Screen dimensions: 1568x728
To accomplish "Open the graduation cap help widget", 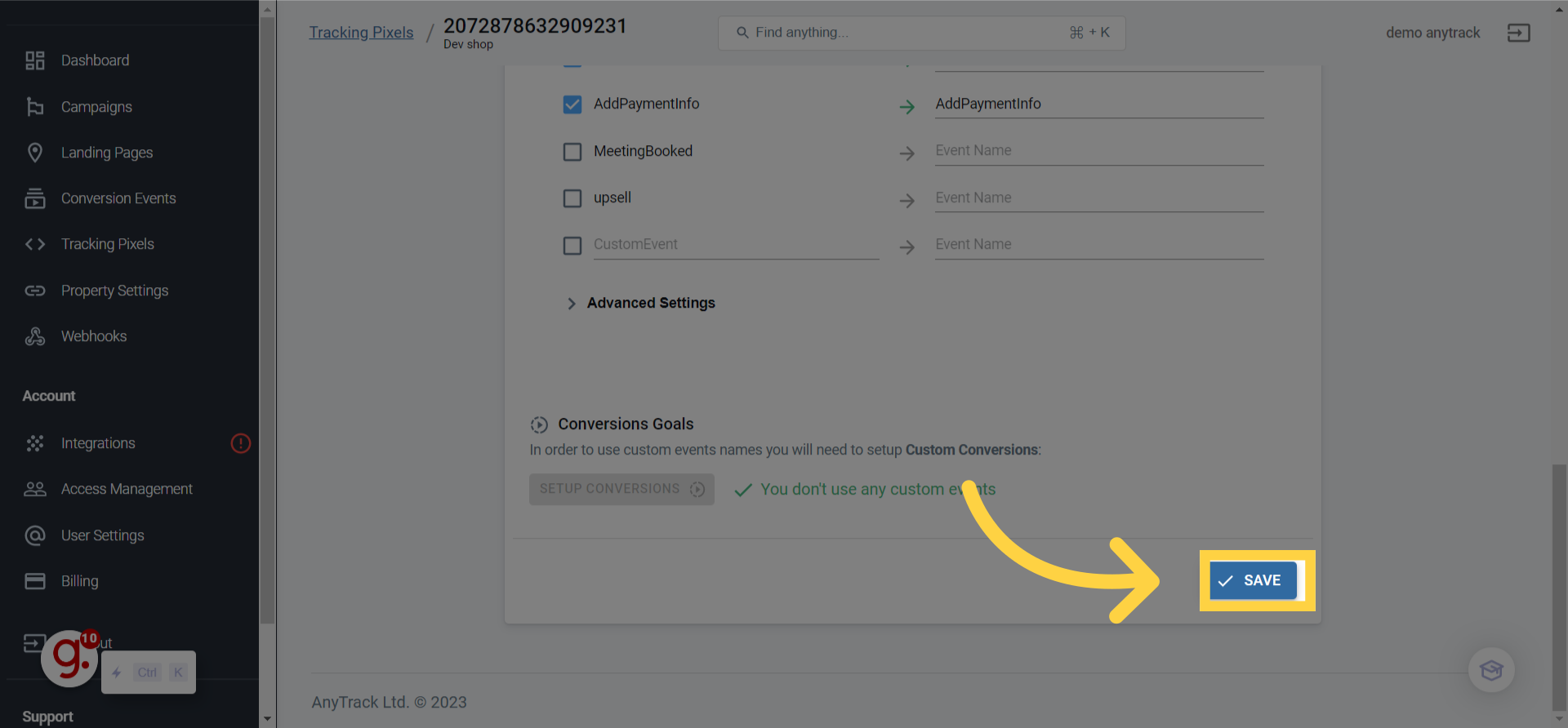I will tap(1491, 670).
